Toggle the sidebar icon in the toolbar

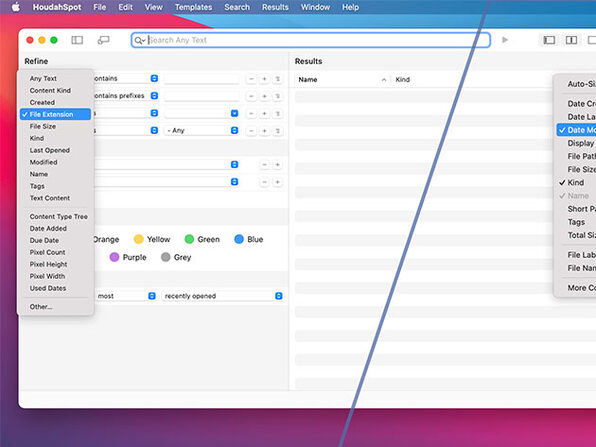pyautogui.click(x=77, y=40)
